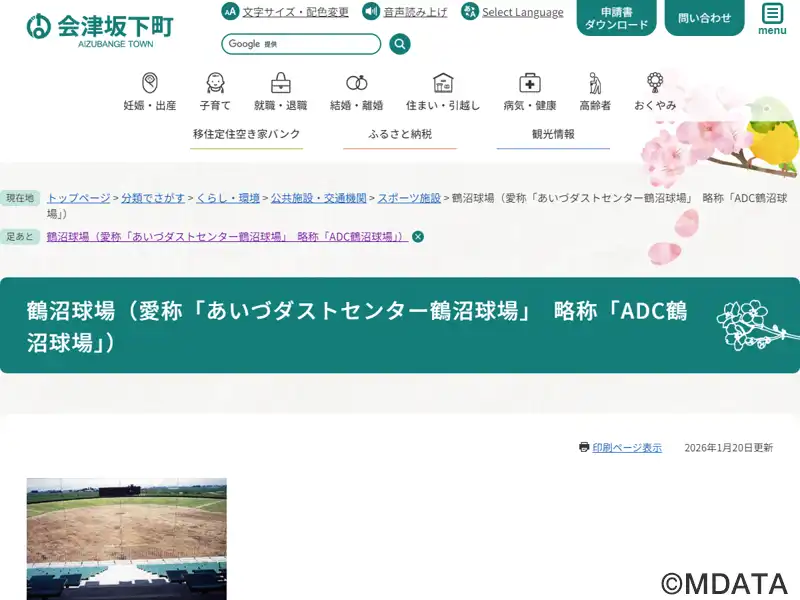The width and height of the screenshot is (800, 600).
Task: Remove the 足あと history entry
Action: click(418, 237)
